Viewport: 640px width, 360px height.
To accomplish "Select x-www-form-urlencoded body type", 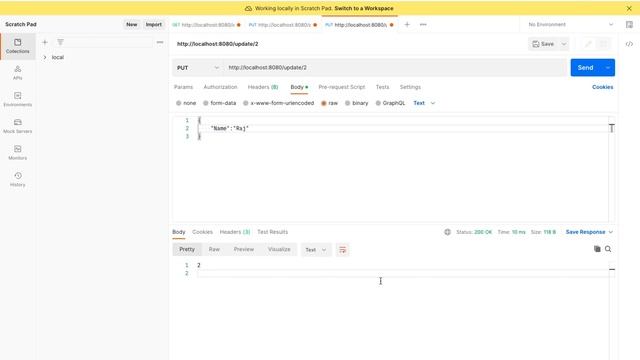I will tap(278, 103).
